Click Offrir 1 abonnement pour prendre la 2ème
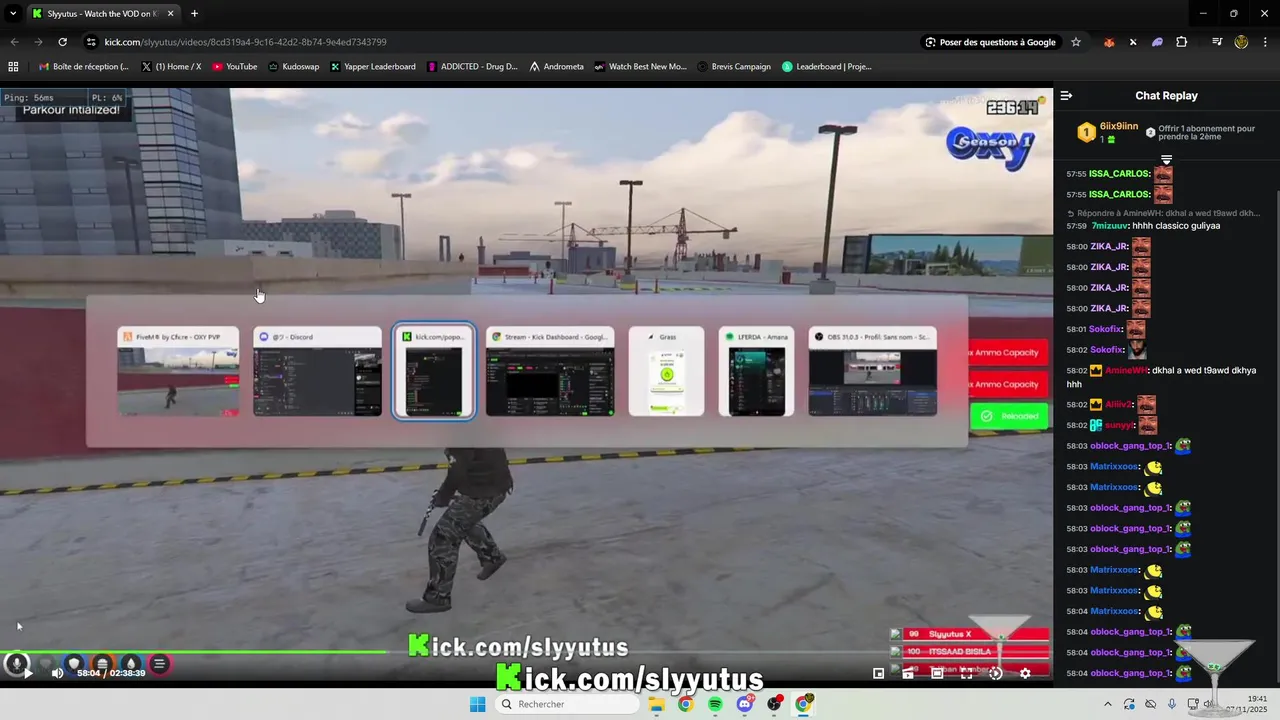1280x720 pixels. click(1200, 132)
